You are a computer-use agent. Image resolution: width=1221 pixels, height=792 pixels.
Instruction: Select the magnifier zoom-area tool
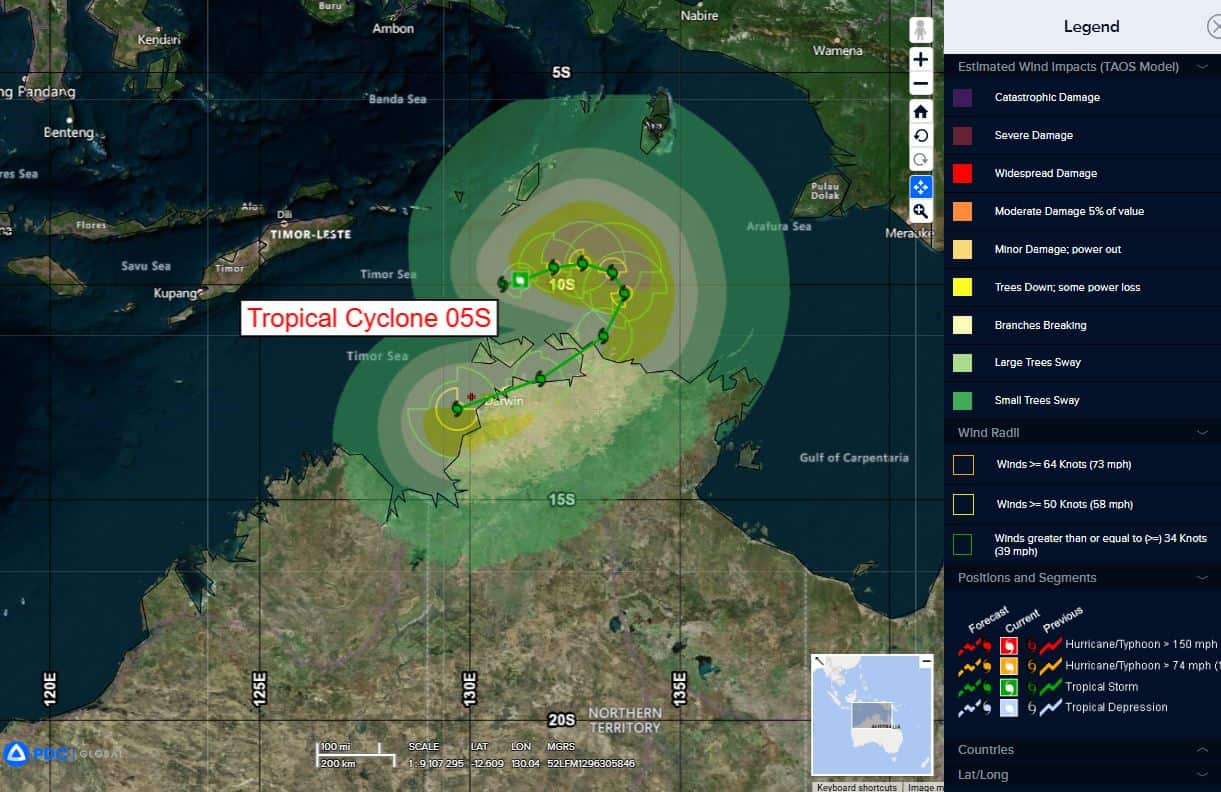pyautogui.click(x=921, y=211)
